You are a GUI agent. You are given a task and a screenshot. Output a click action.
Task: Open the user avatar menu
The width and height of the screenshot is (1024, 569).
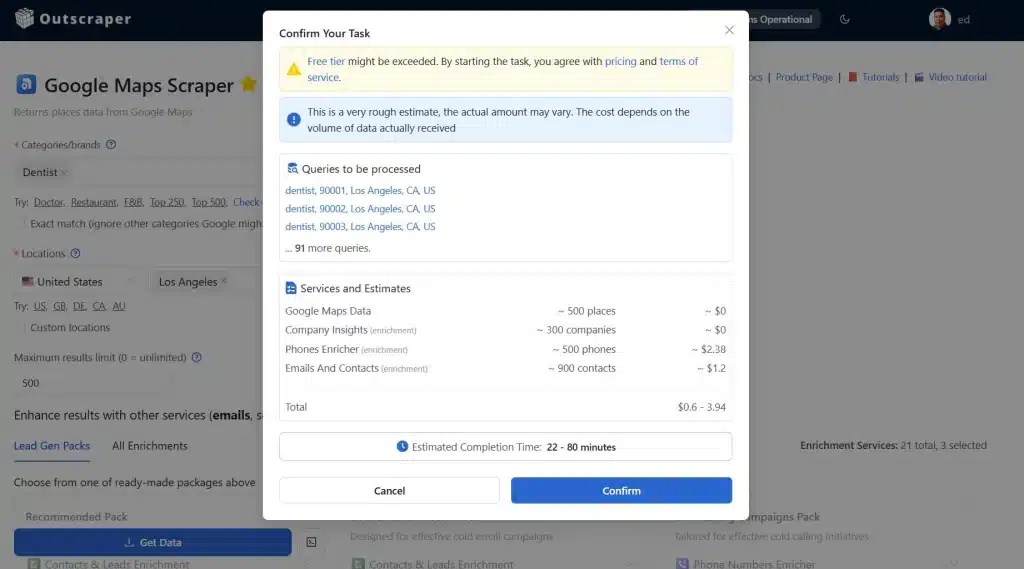point(940,19)
